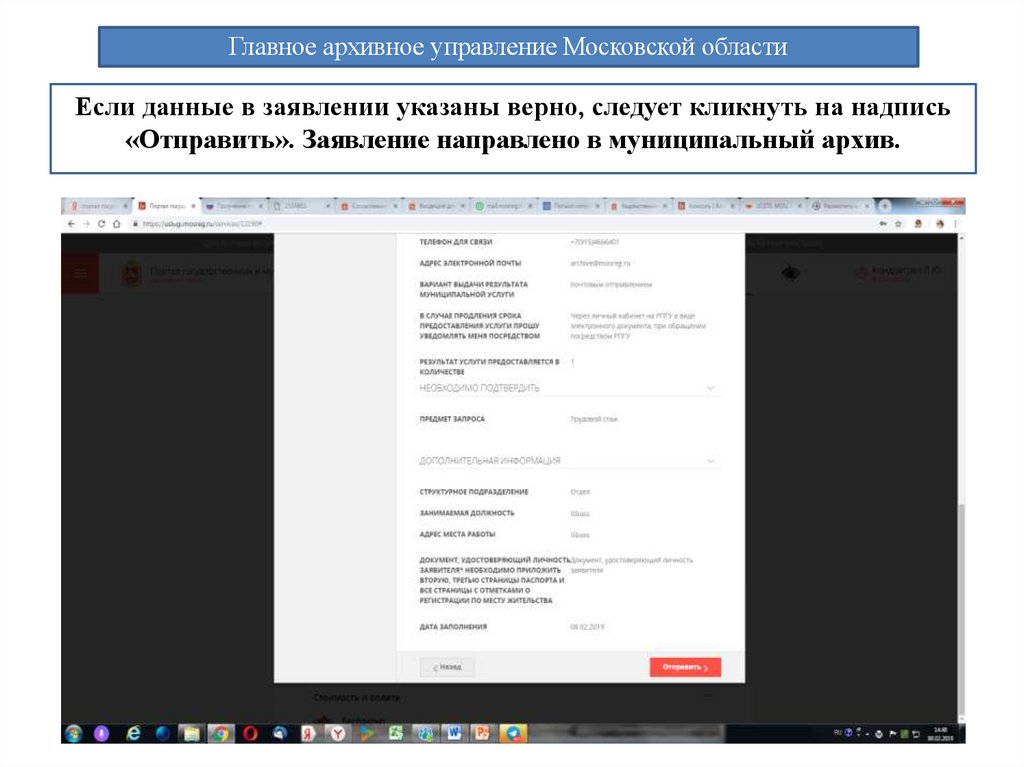This screenshot has height=767, width=1024.
Task: Launch Internet Explorer from the taskbar
Action: tap(133, 734)
